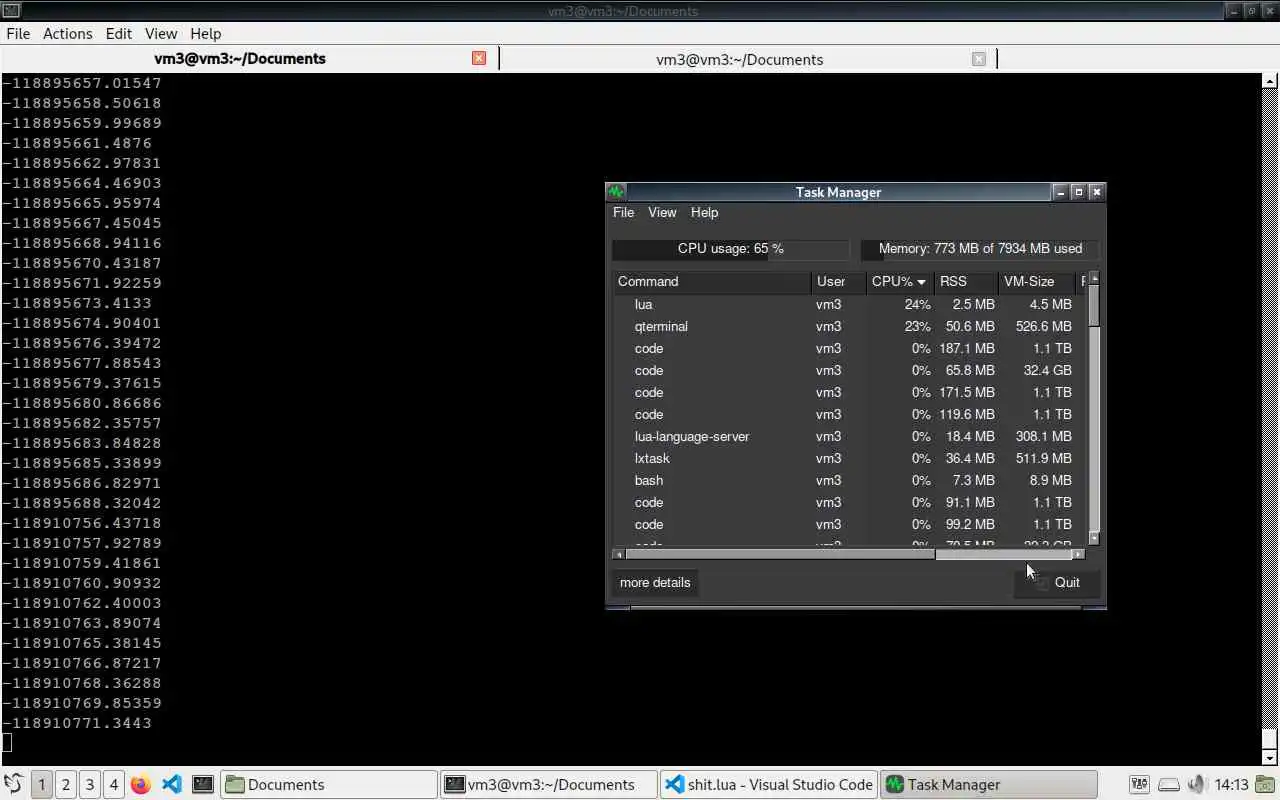Launch Firefox from the taskbar
1280x800 pixels.
click(141, 784)
